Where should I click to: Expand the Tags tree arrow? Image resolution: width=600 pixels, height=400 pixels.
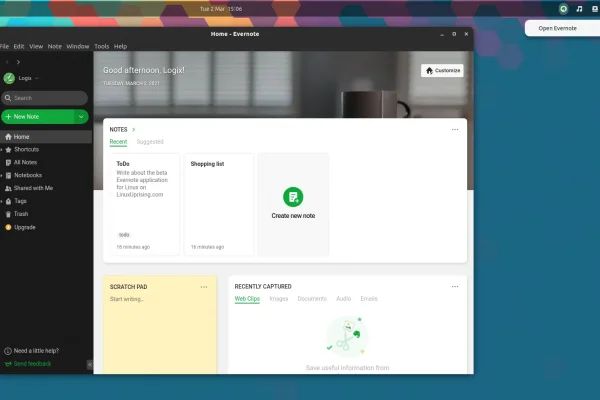[2, 201]
